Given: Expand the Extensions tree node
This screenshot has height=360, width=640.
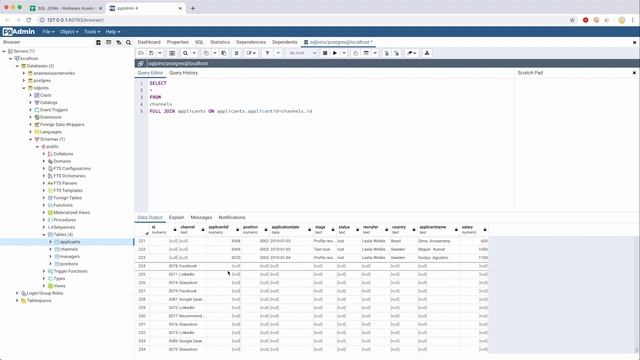Looking at the screenshot, I should (x=30, y=118).
